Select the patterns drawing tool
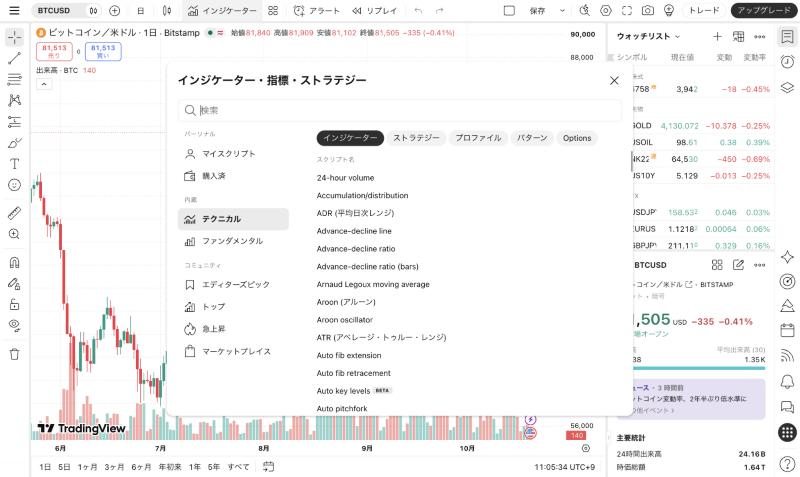800x477 pixels. 14,100
